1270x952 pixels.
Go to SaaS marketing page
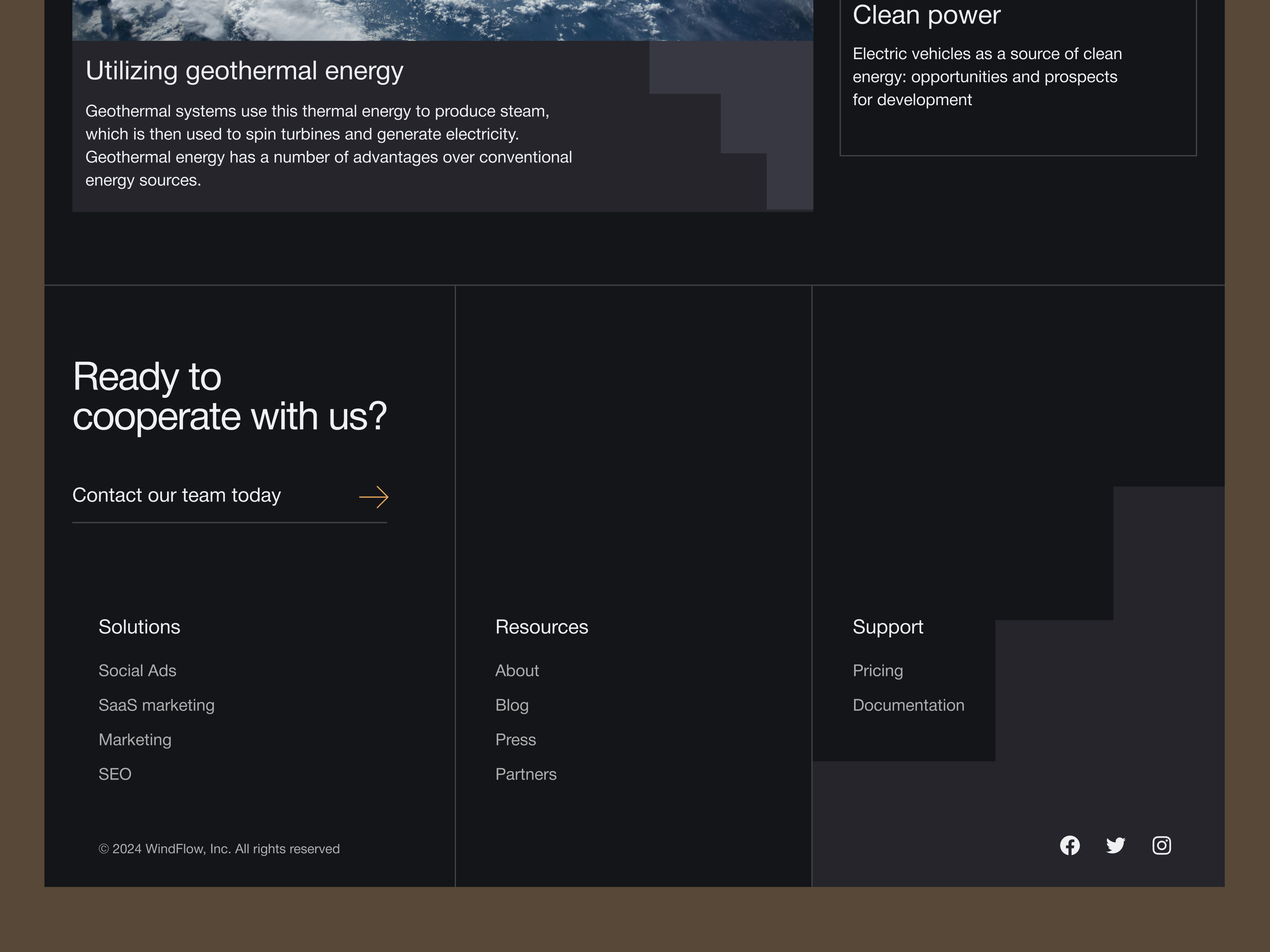click(156, 705)
